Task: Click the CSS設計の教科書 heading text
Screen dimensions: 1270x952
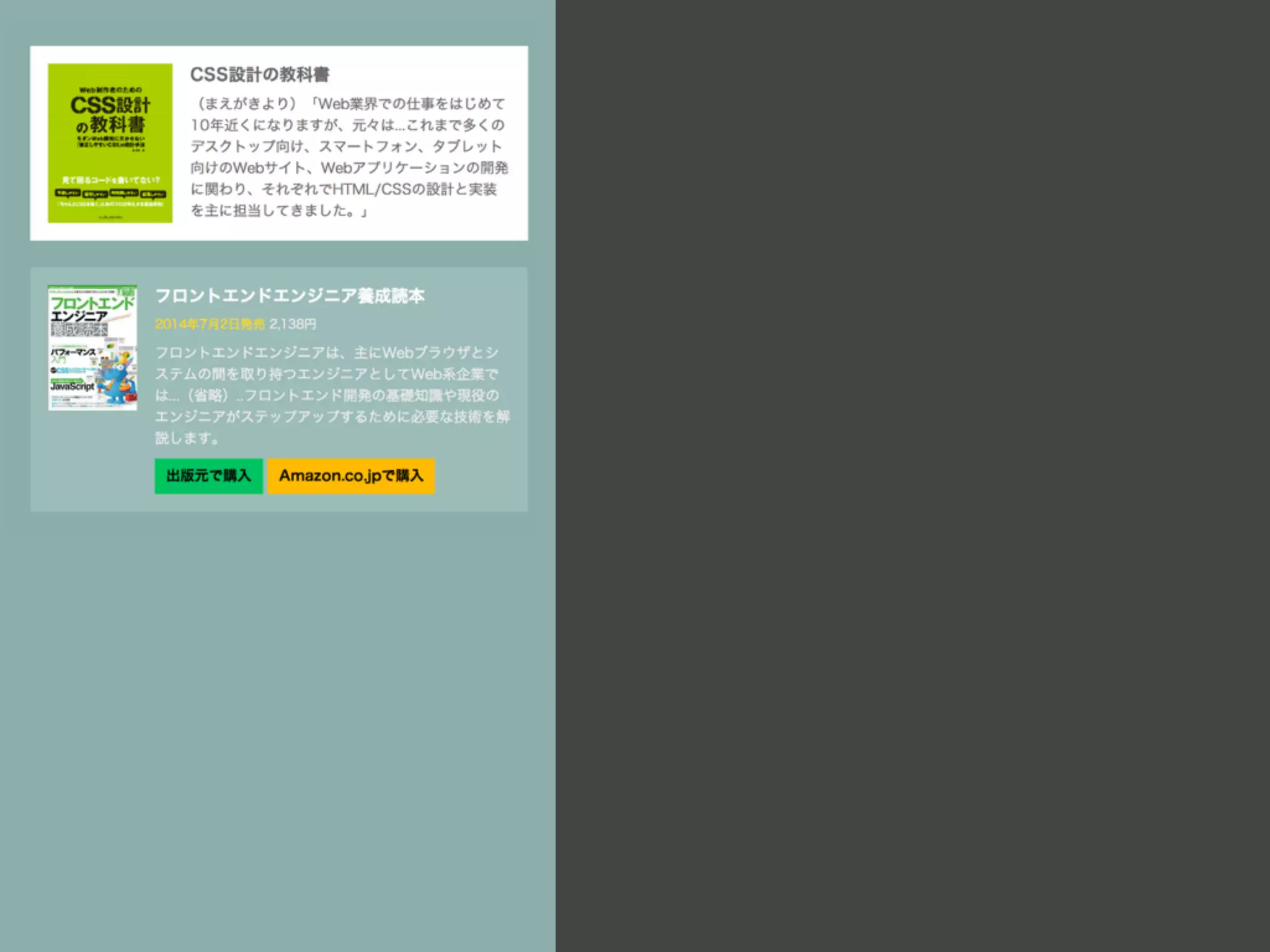Action: (259, 74)
